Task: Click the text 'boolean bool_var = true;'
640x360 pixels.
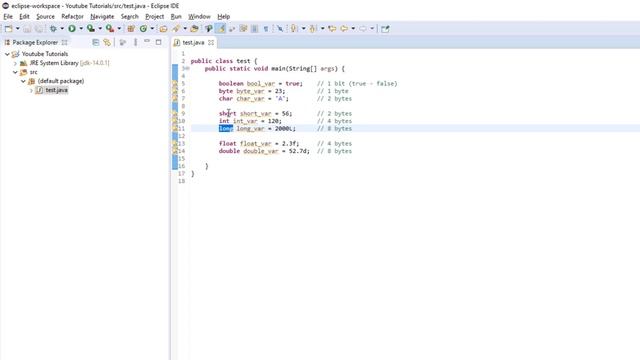Action: pos(260,84)
